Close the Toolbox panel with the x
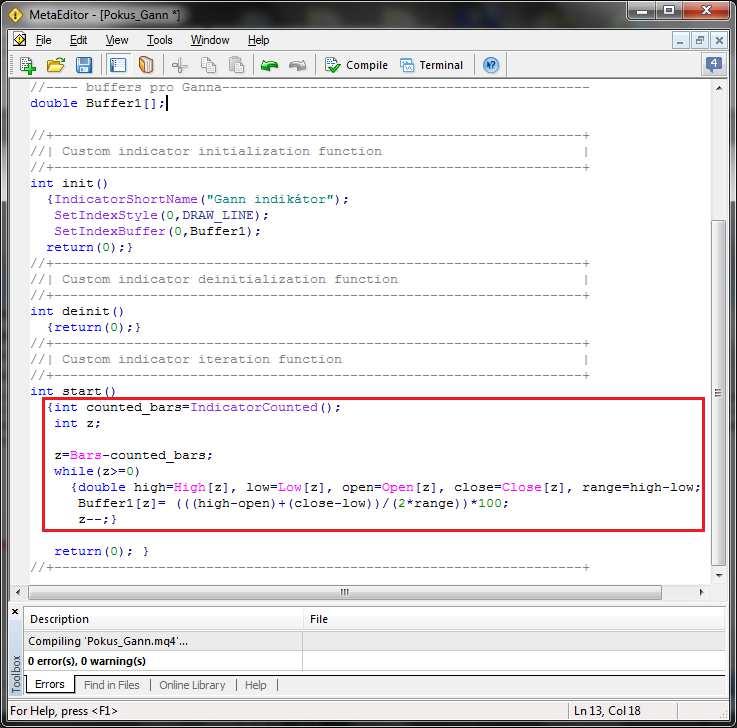Image resolution: width=737 pixels, height=728 pixels. (x=15, y=611)
